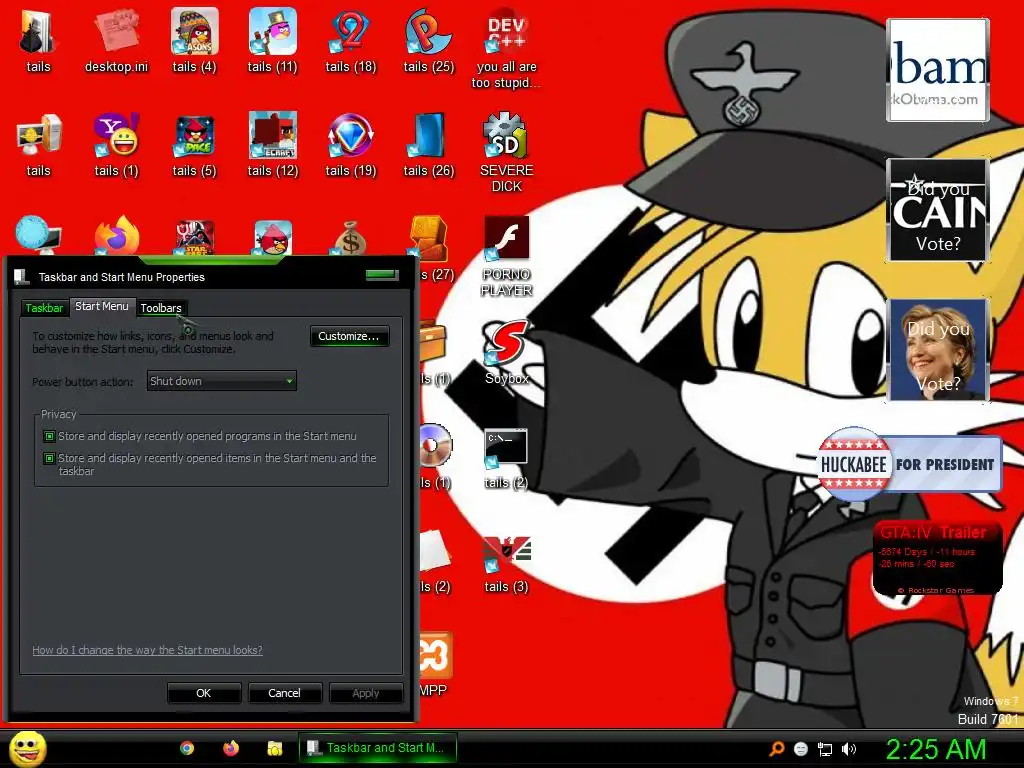Open the volume speaker tray icon
The image size is (1024, 768).
(849, 749)
